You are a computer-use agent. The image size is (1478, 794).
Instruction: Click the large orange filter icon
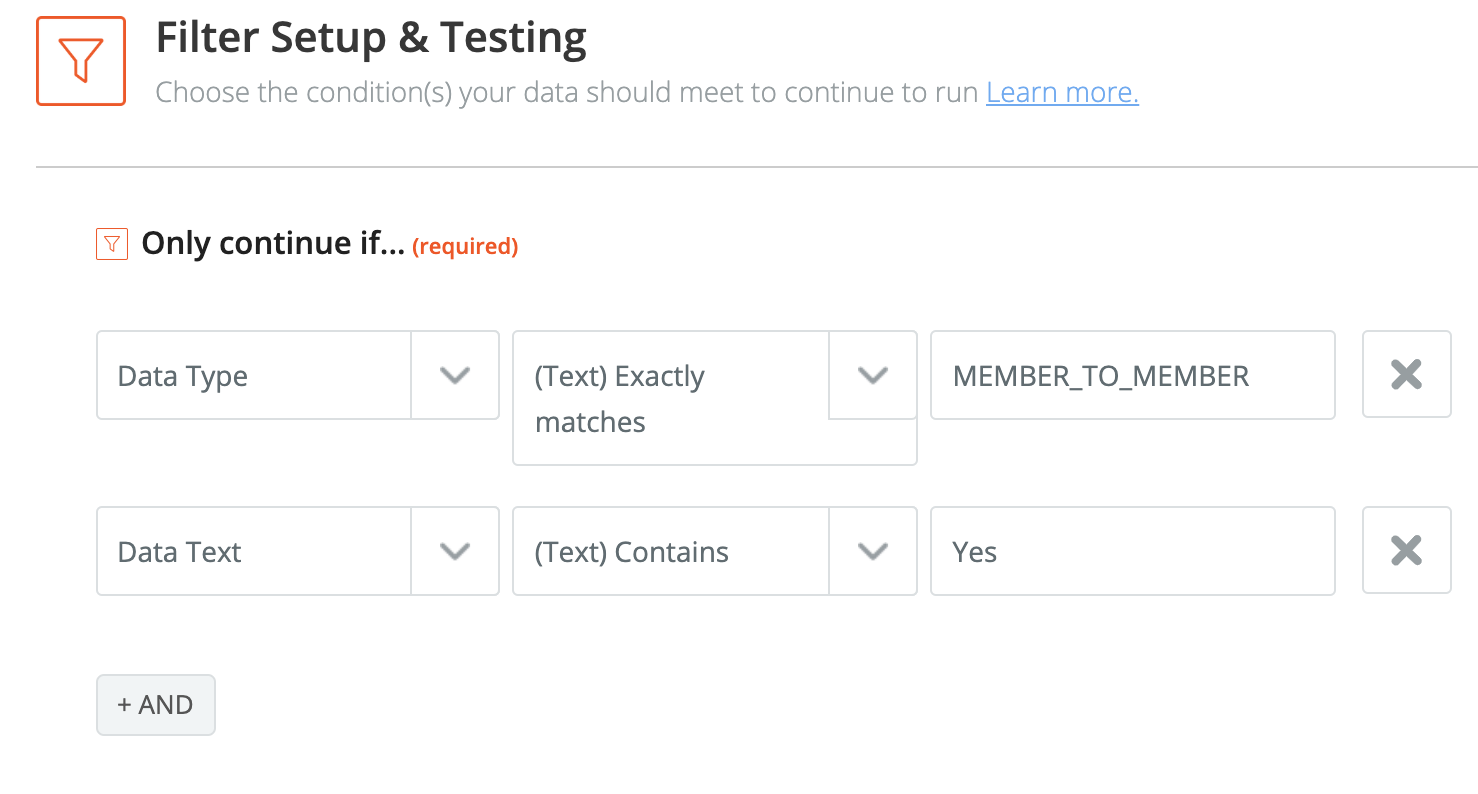pos(81,61)
